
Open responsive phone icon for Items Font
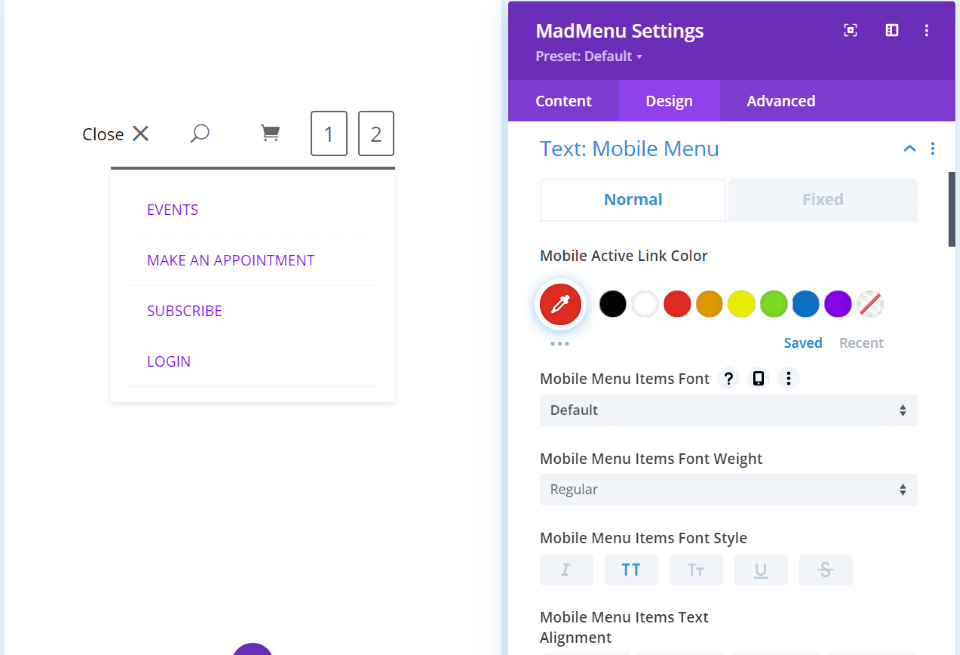pyautogui.click(x=758, y=378)
